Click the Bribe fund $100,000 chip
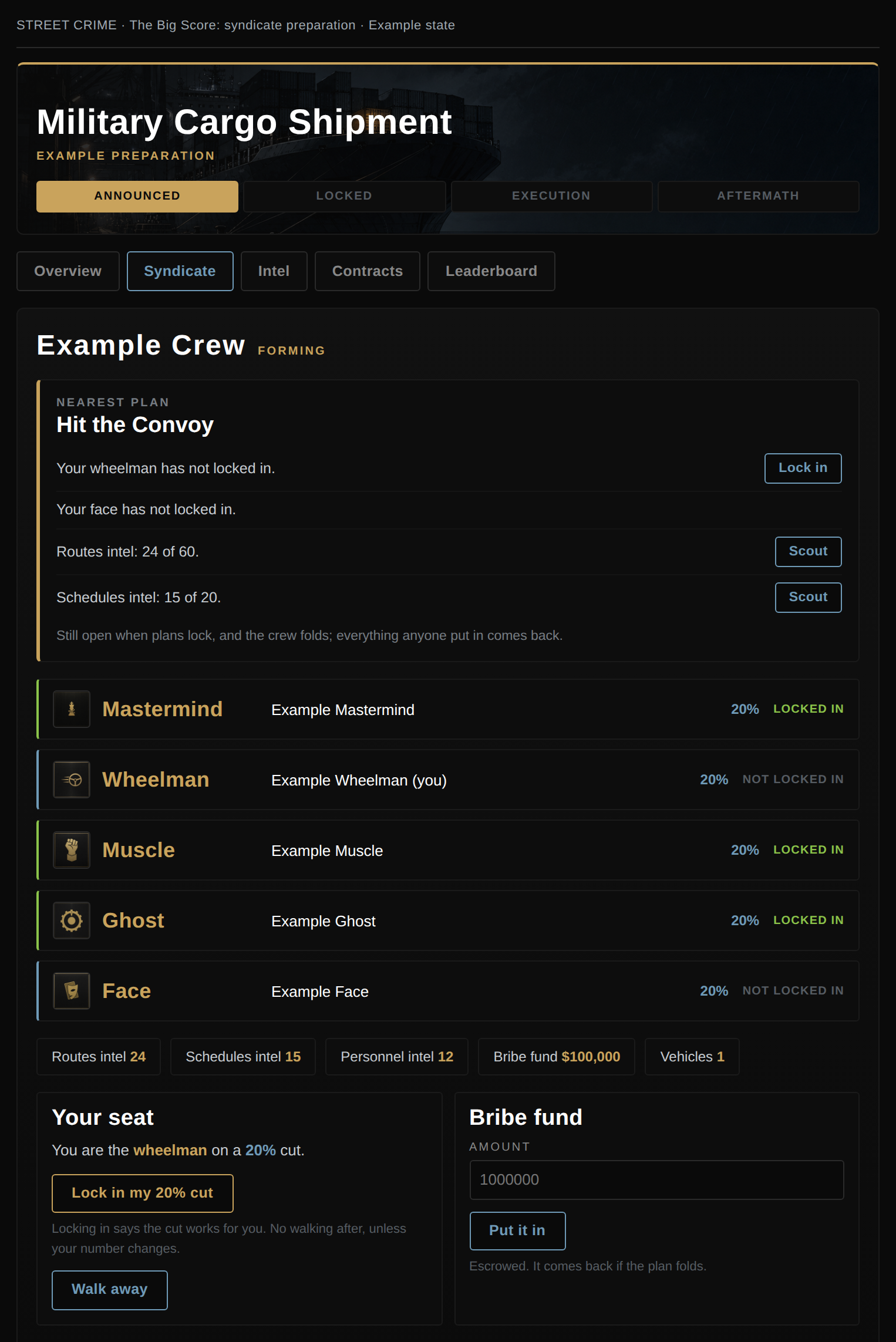This screenshot has height=1342, width=896. 557,1057
